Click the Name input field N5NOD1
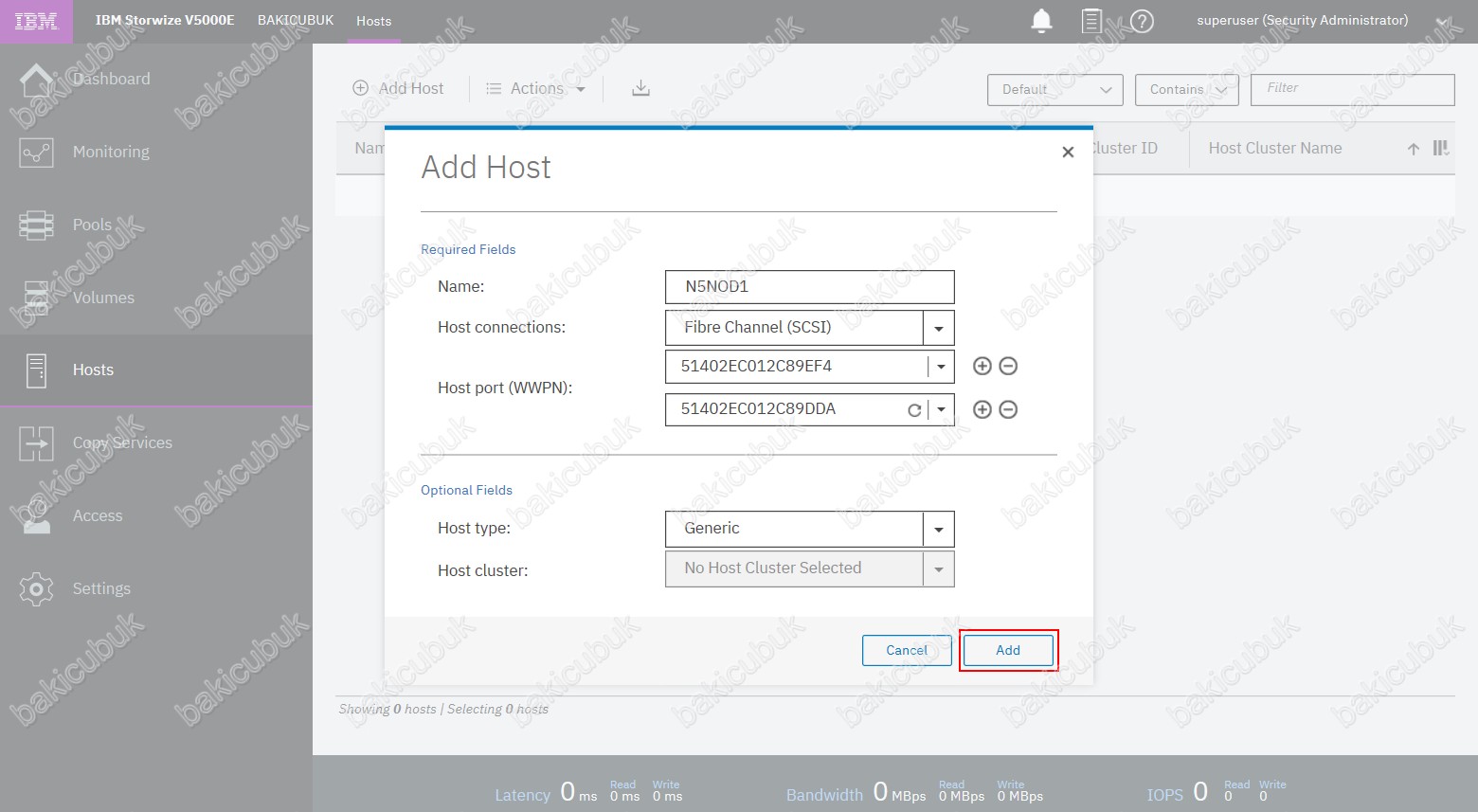This screenshot has width=1478, height=812. tap(810, 287)
